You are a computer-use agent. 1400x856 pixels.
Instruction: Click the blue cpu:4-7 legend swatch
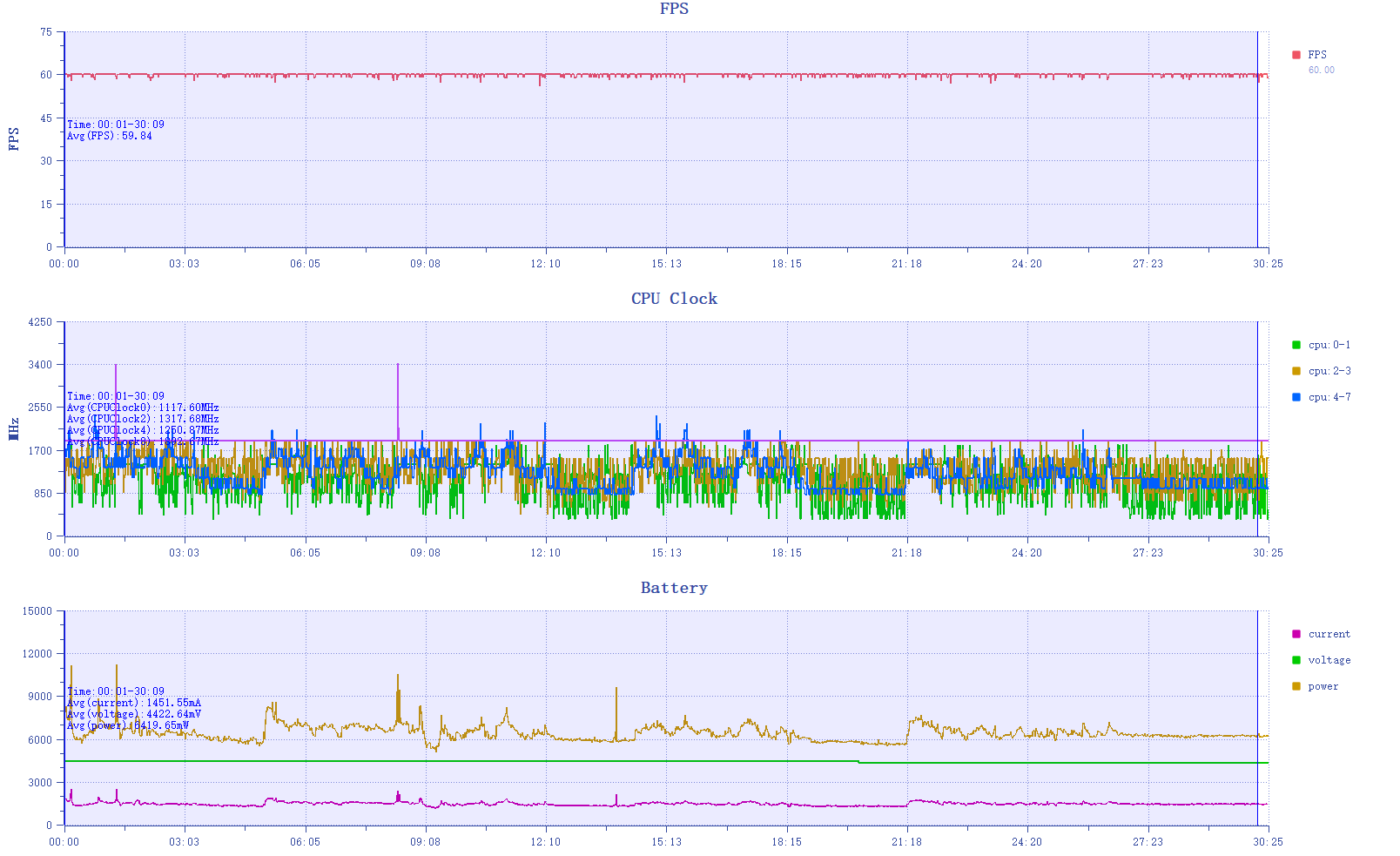[x=1296, y=397]
